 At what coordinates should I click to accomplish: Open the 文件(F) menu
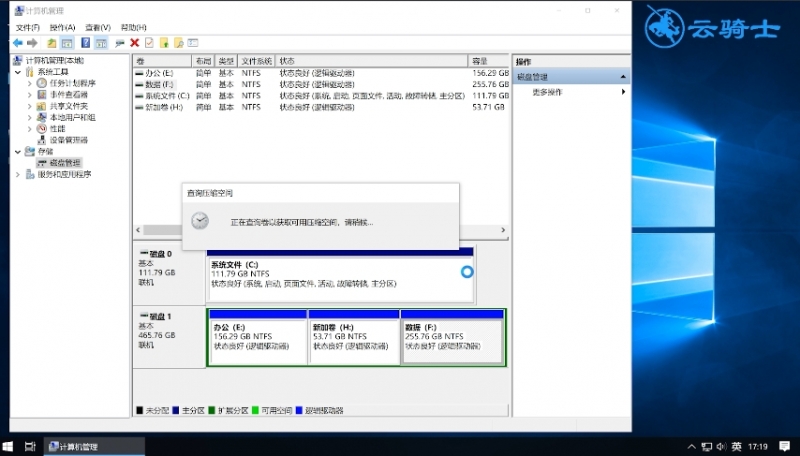(x=28, y=27)
